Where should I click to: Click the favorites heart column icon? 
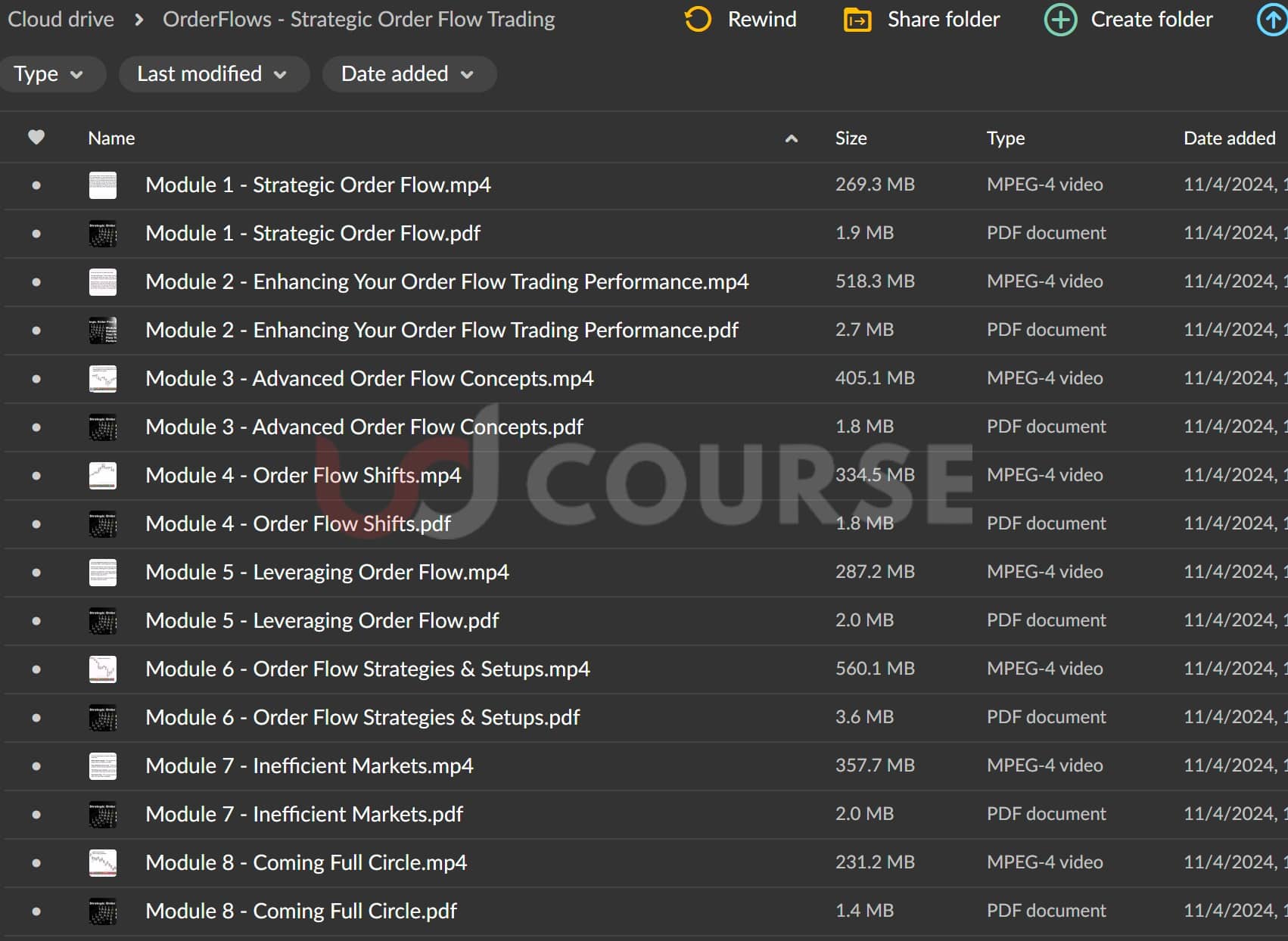point(36,138)
